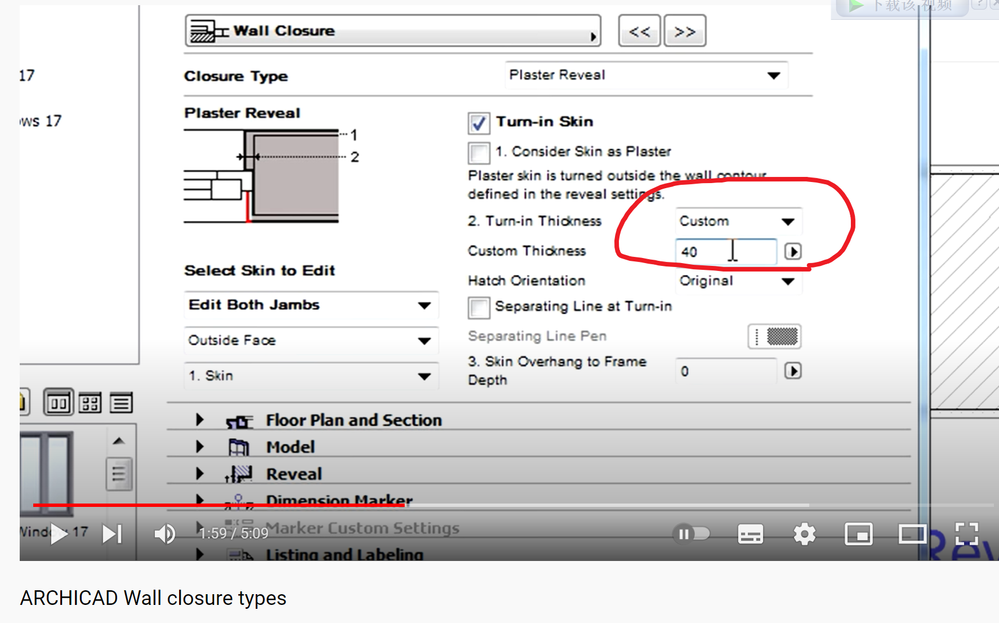Switch library browser to list view
The image size is (999, 623).
[121, 403]
